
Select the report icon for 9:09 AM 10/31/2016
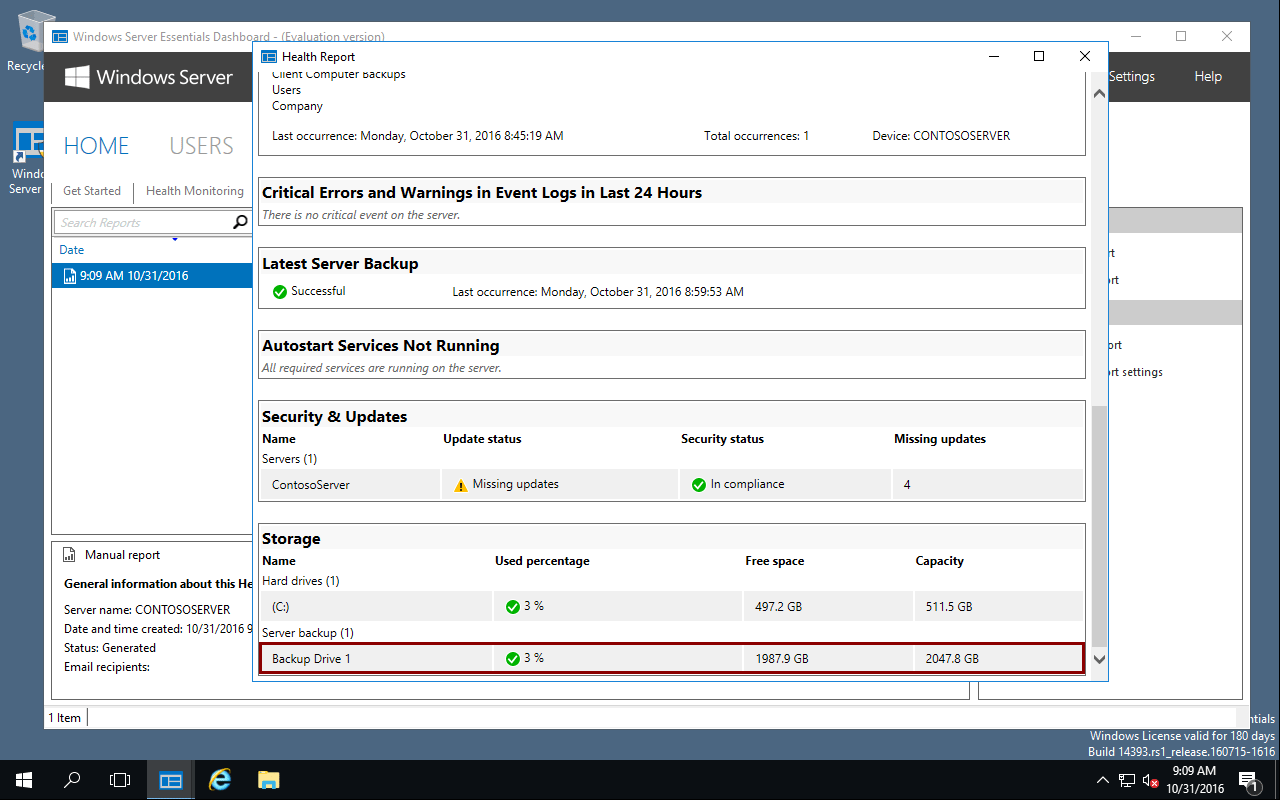point(69,276)
